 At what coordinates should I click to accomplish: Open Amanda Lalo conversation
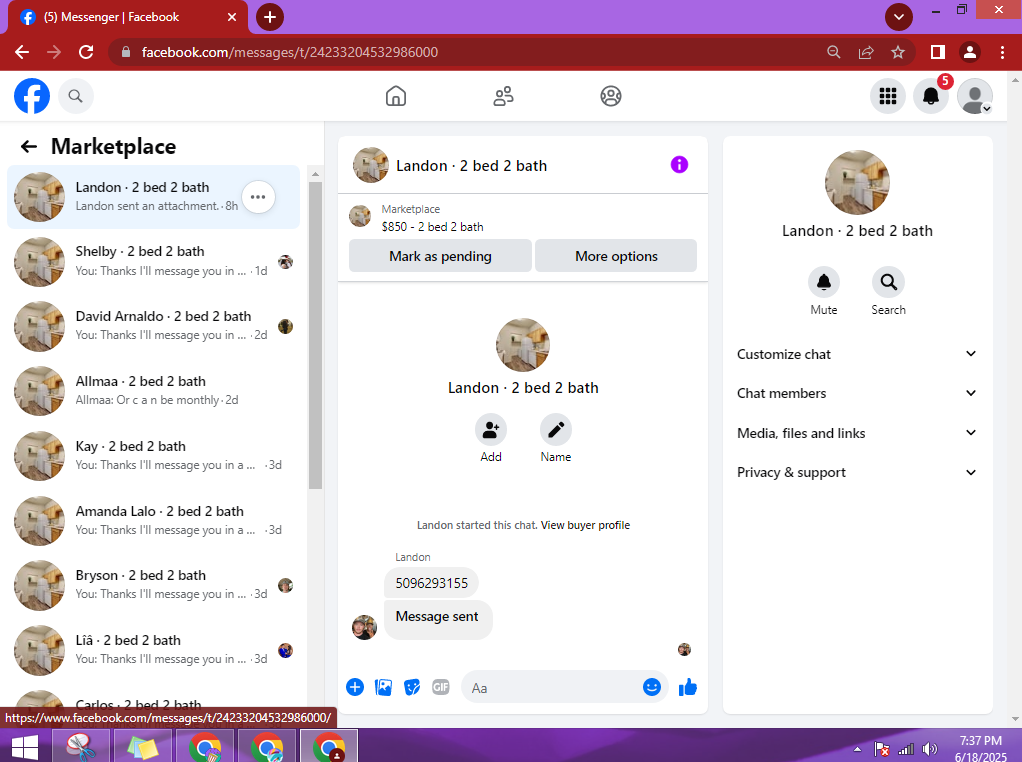(154, 521)
